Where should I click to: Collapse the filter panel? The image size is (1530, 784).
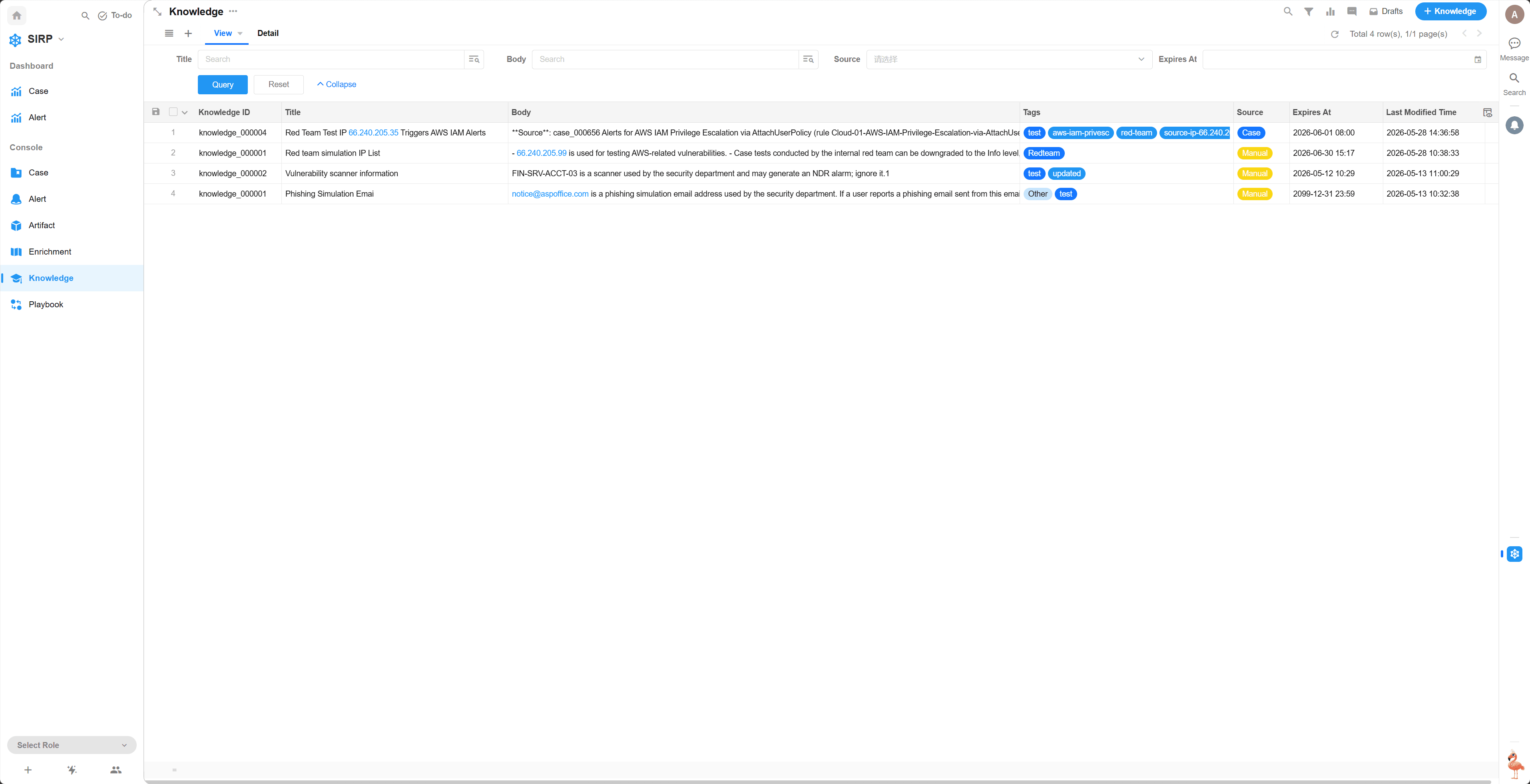click(x=337, y=84)
